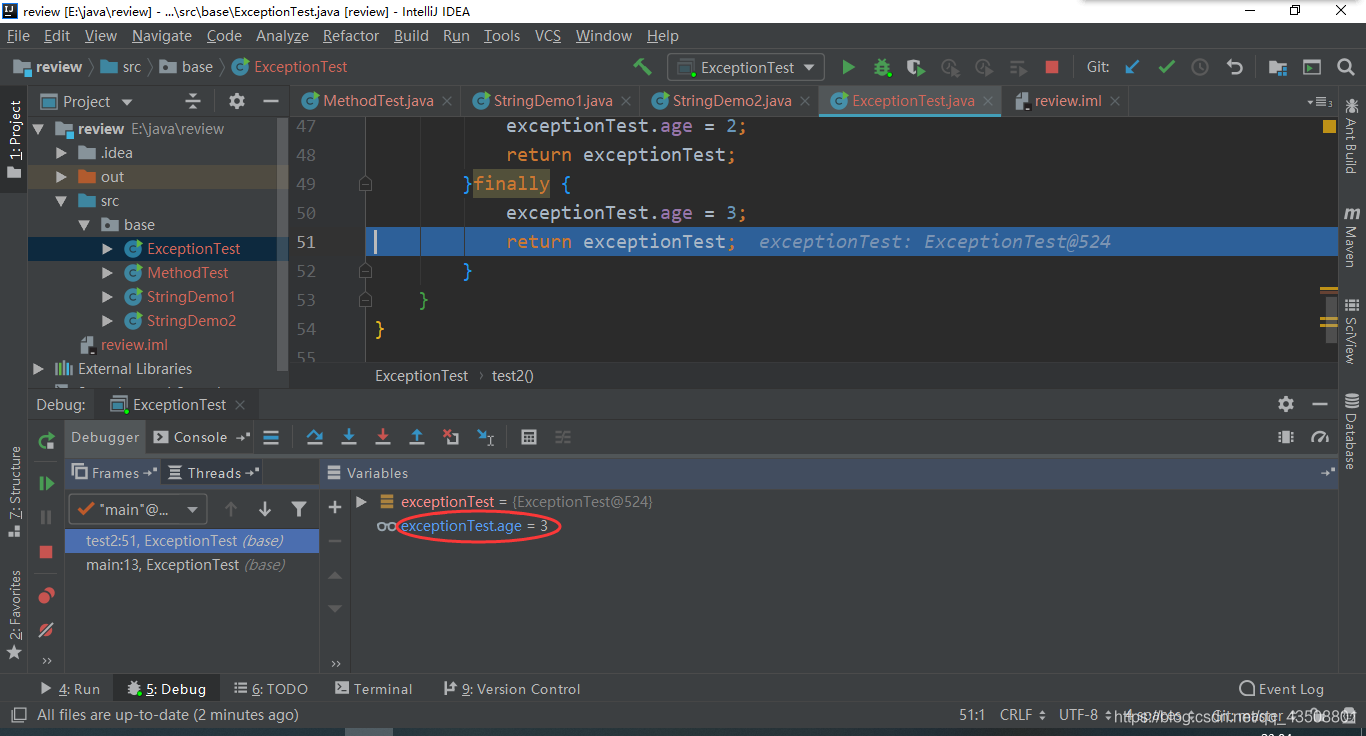Toggle Ant Build side panel
This screenshot has width=1366, height=736.
tap(1351, 134)
